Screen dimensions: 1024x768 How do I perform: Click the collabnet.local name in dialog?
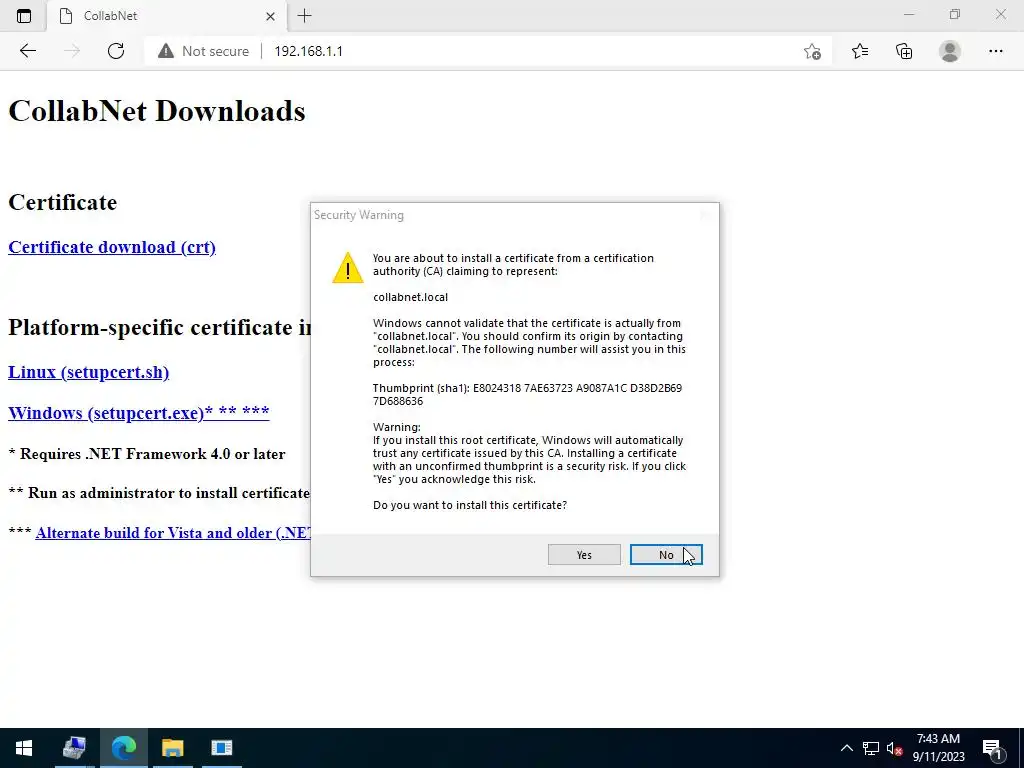[410, 297]
